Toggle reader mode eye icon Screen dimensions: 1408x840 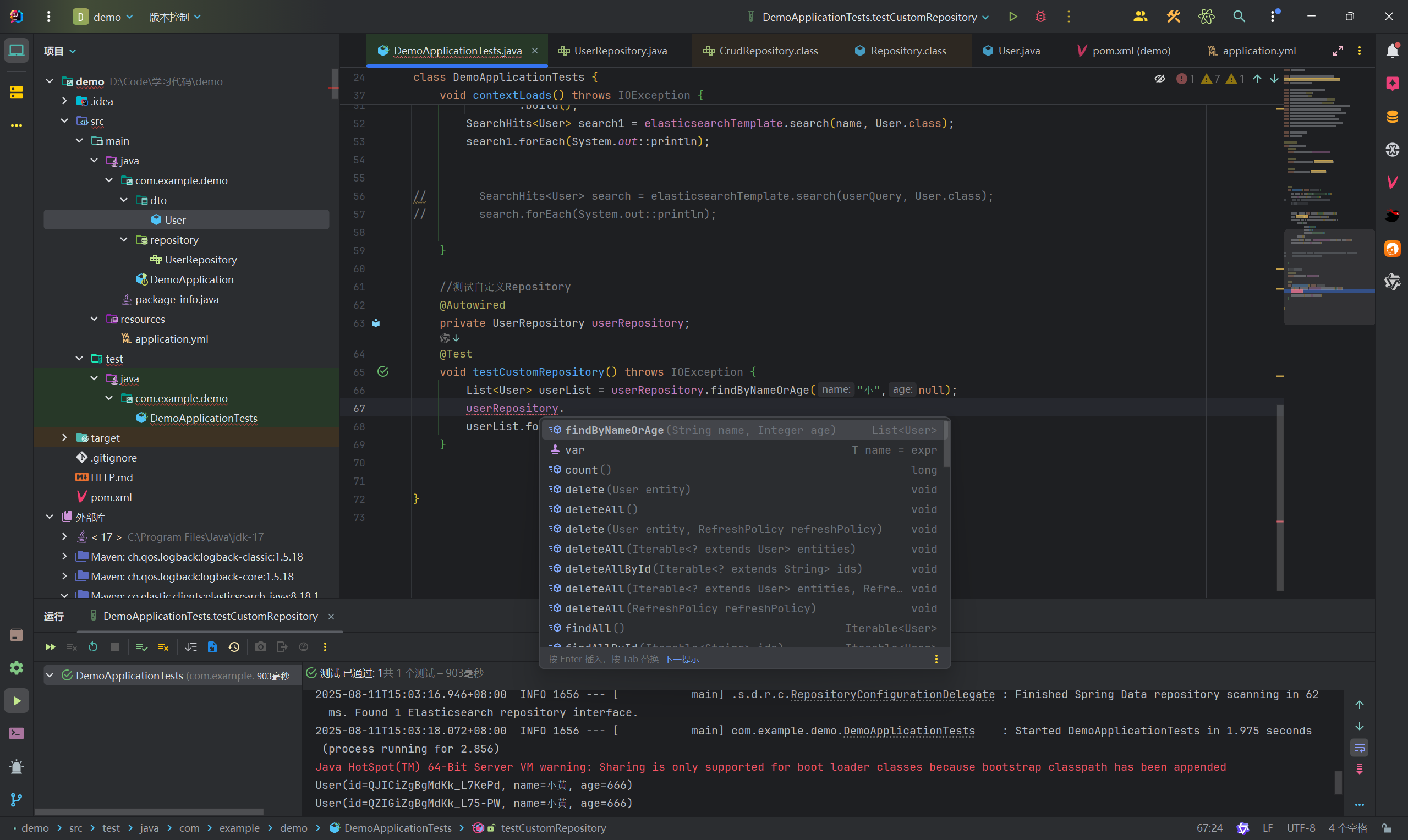(x=1159, y=79)
